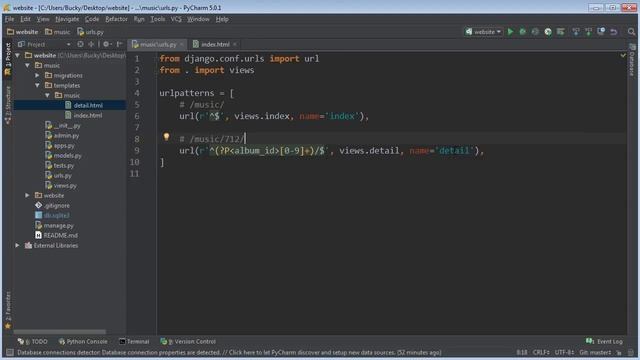Collapse the templates folder

pos(37,85)
